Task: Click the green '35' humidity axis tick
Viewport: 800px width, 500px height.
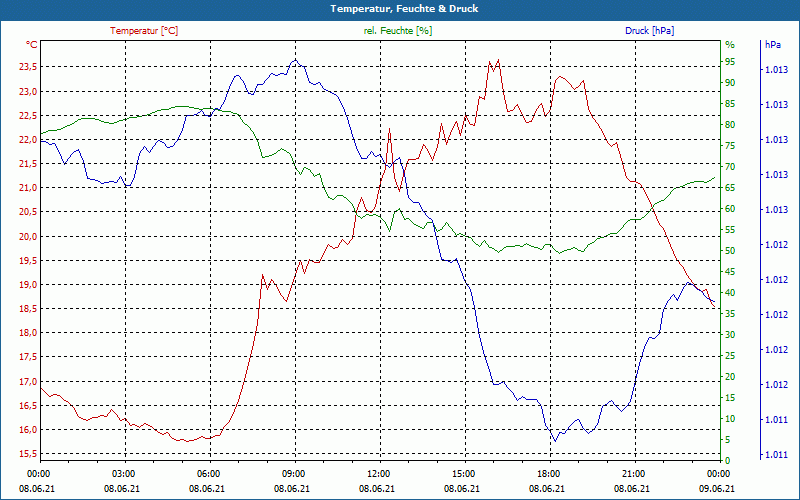Action: (730, 314)
